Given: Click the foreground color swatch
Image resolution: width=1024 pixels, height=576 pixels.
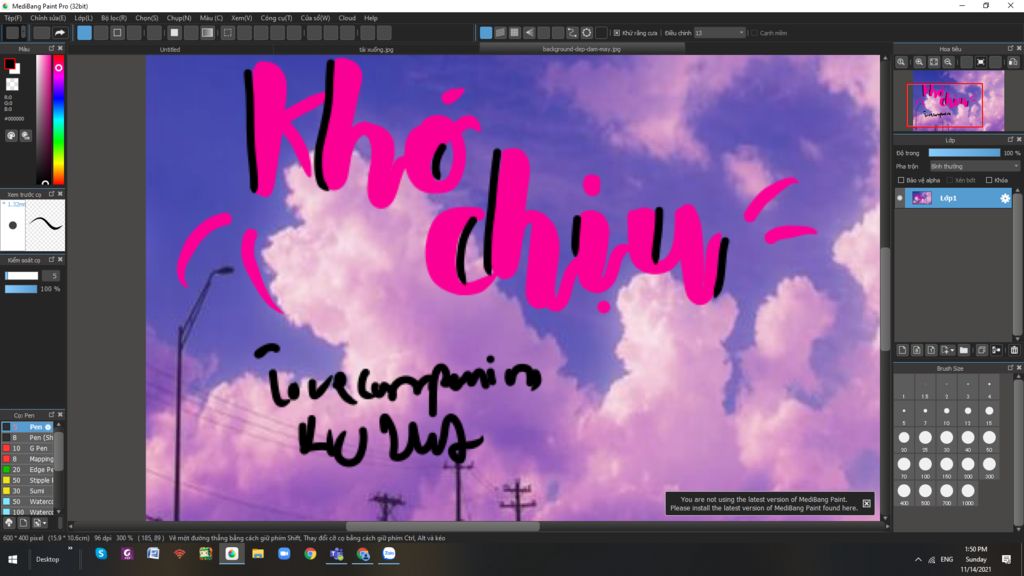Looking at the screenshot, I should pyautogui.click(x=10, y=64).
